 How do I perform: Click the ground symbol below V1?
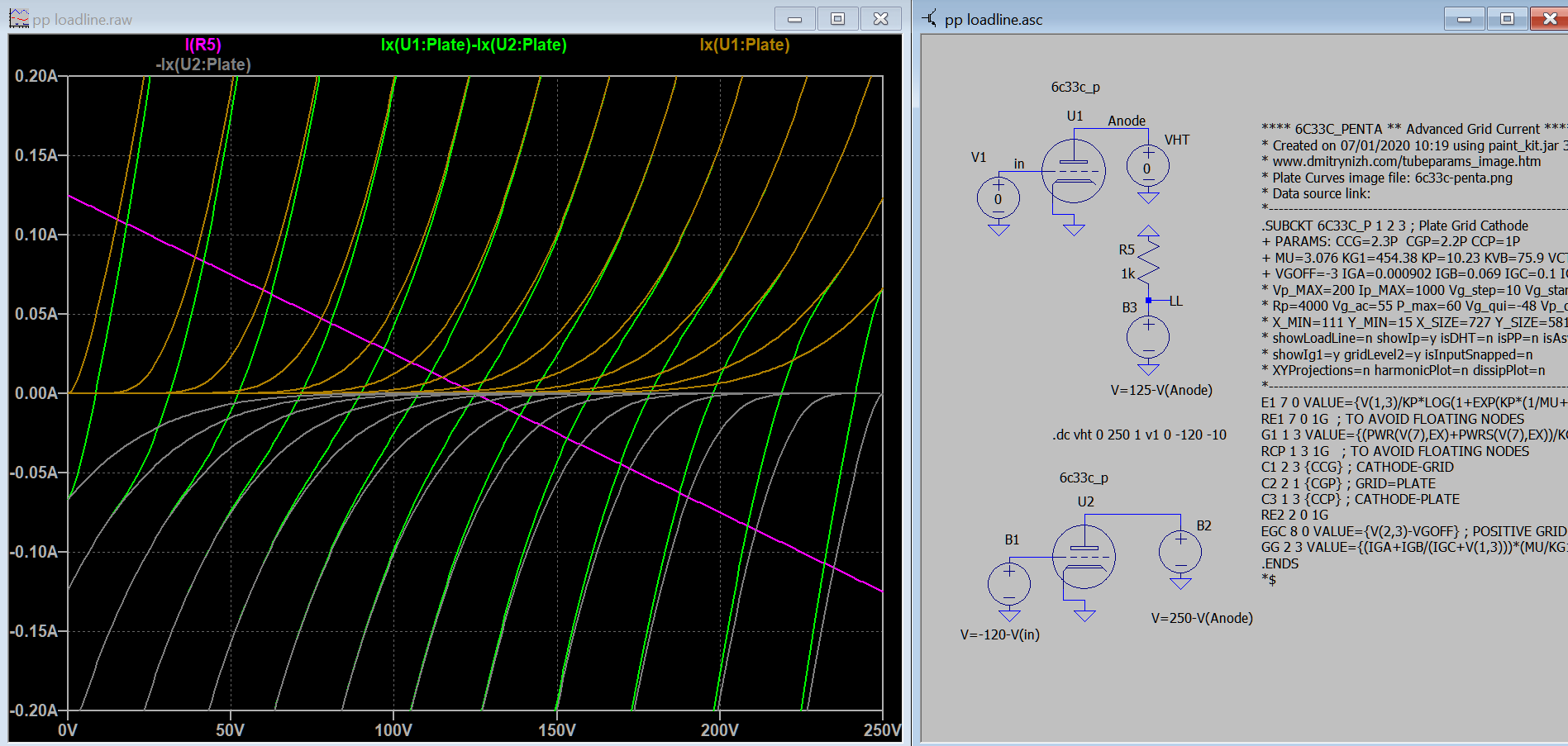pos(998,230)
